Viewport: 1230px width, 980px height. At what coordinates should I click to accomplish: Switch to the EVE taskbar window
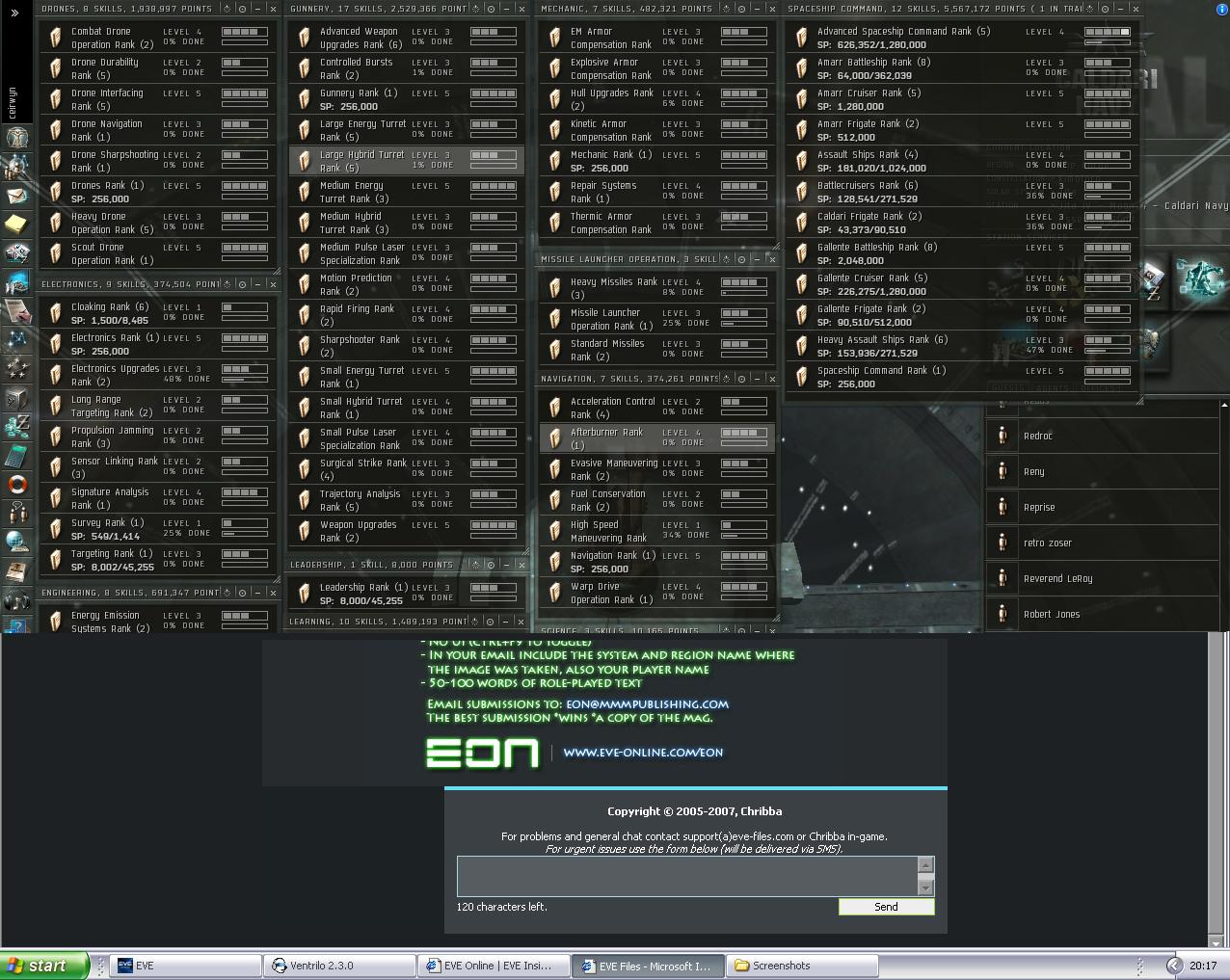[186, 966]
